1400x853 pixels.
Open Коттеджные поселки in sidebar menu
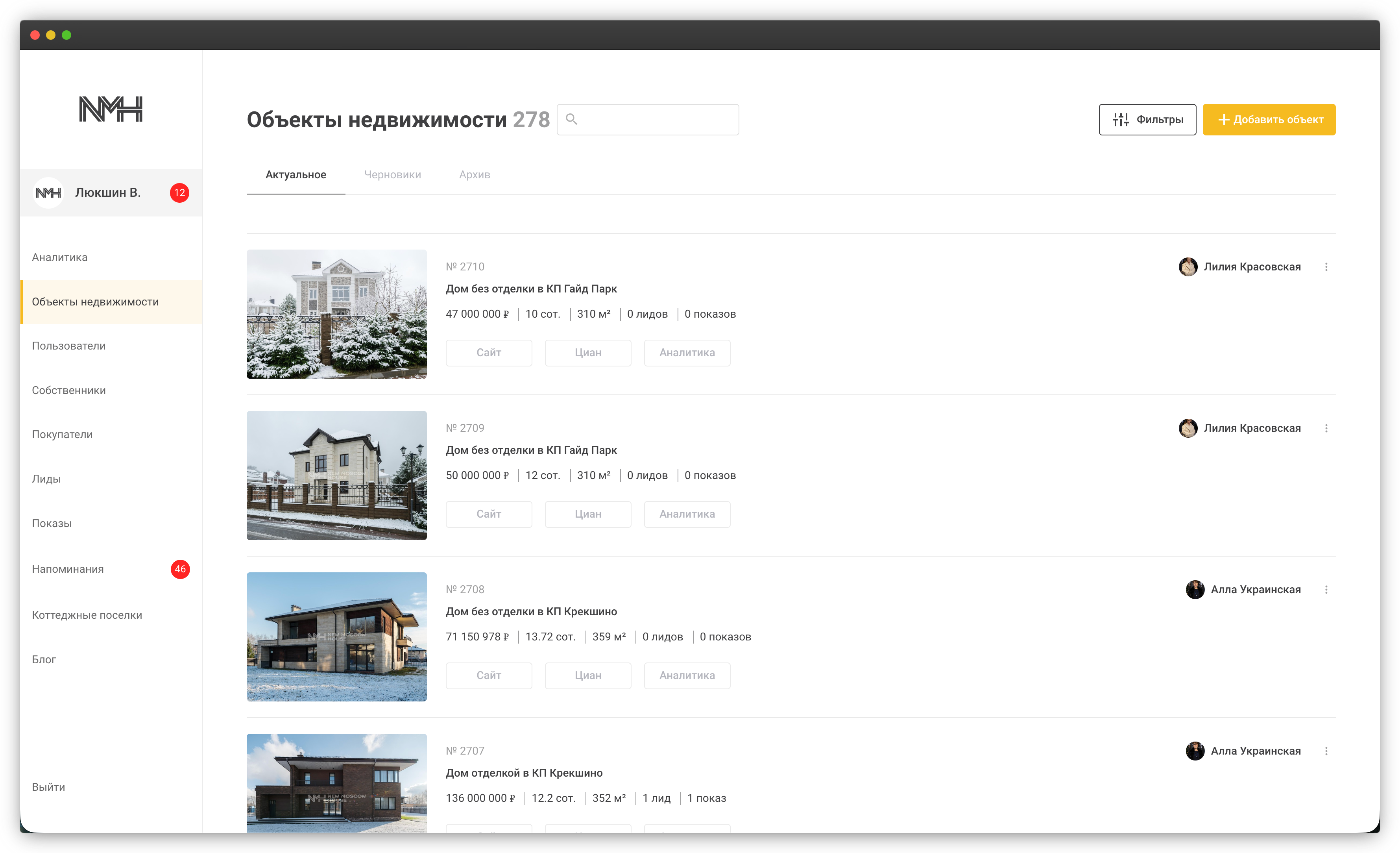pos(87,615)
